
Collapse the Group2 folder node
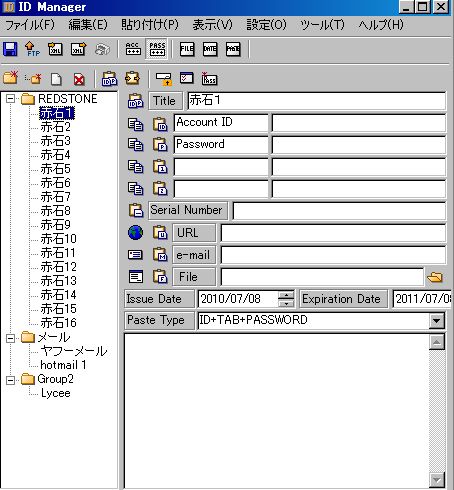click(11, 380)
